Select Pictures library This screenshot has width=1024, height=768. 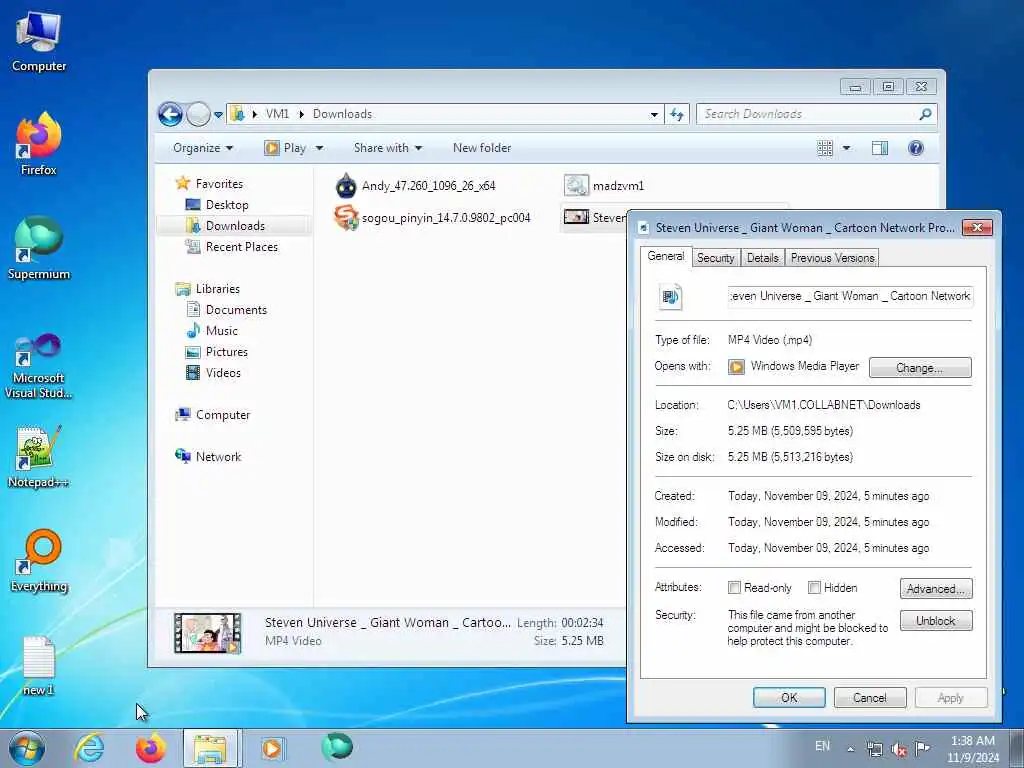point(217,351)
